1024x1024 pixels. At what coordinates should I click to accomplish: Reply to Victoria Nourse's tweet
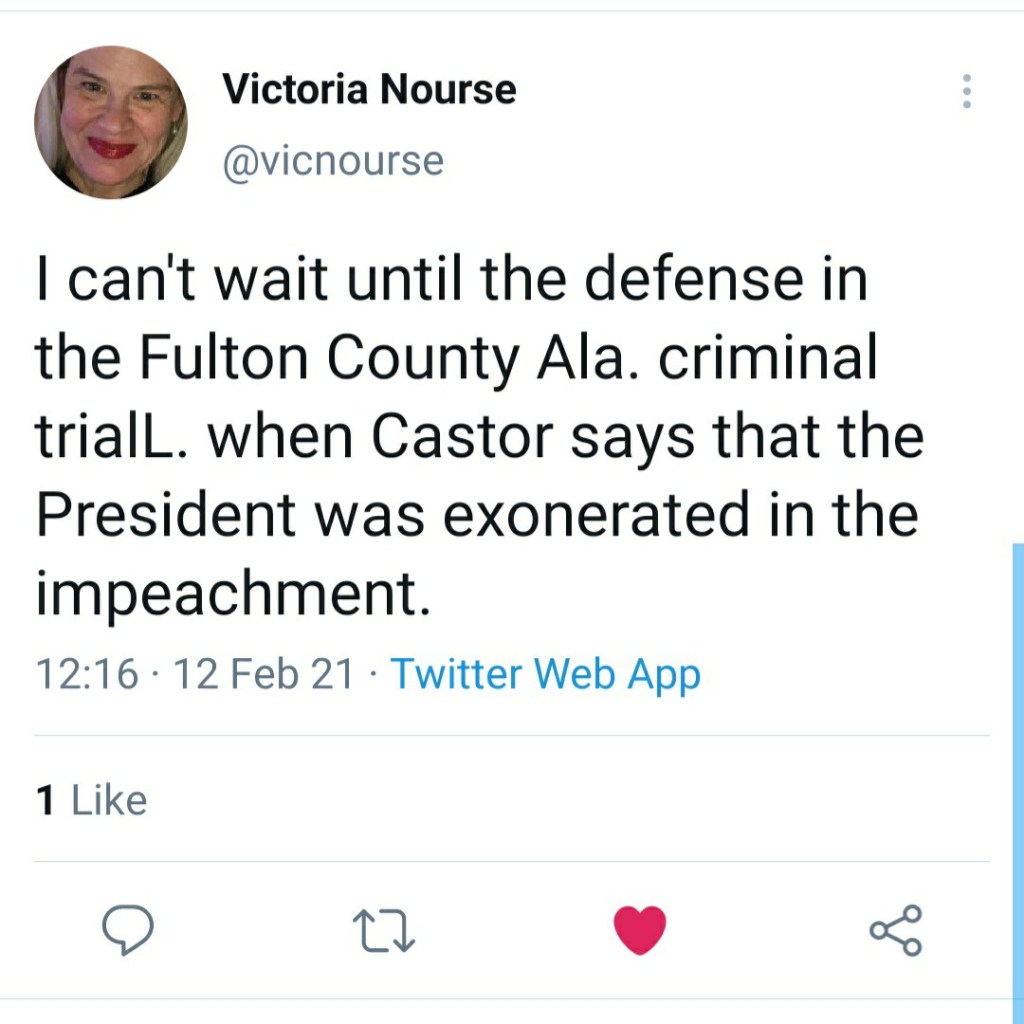point(129,930)
